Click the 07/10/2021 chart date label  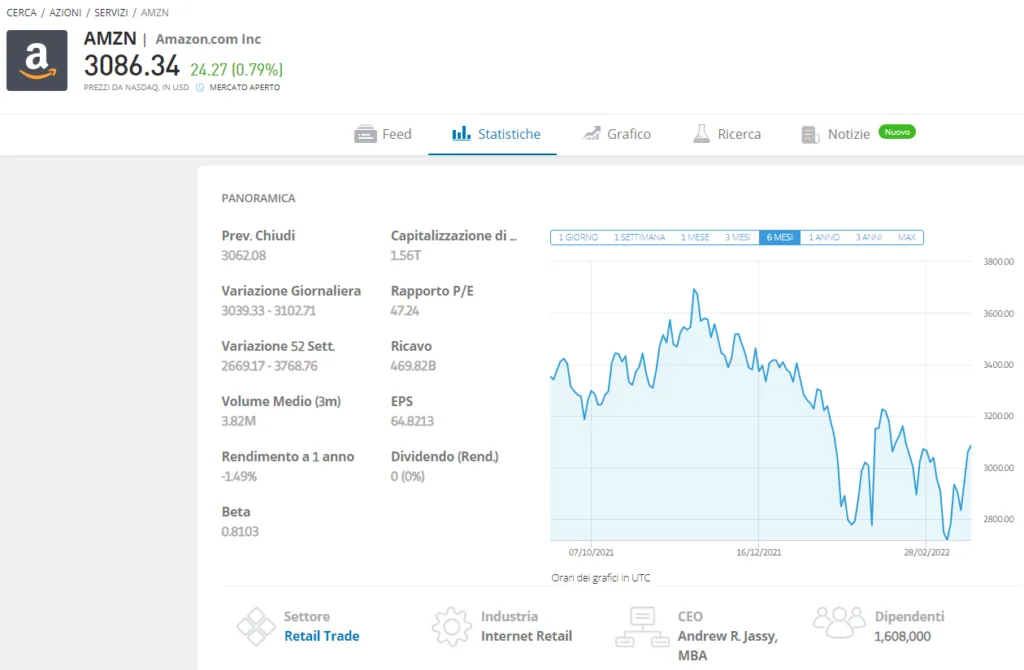pyautogui.click(x=591, y=552)
